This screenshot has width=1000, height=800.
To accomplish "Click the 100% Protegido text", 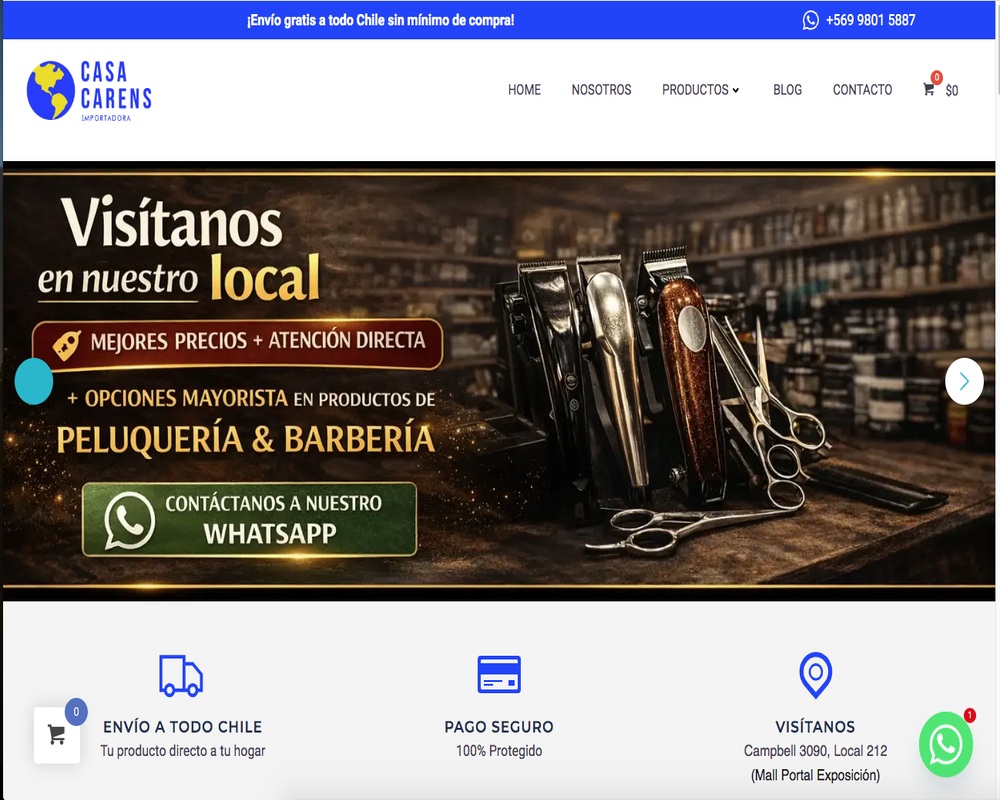I will coord(499,751).
